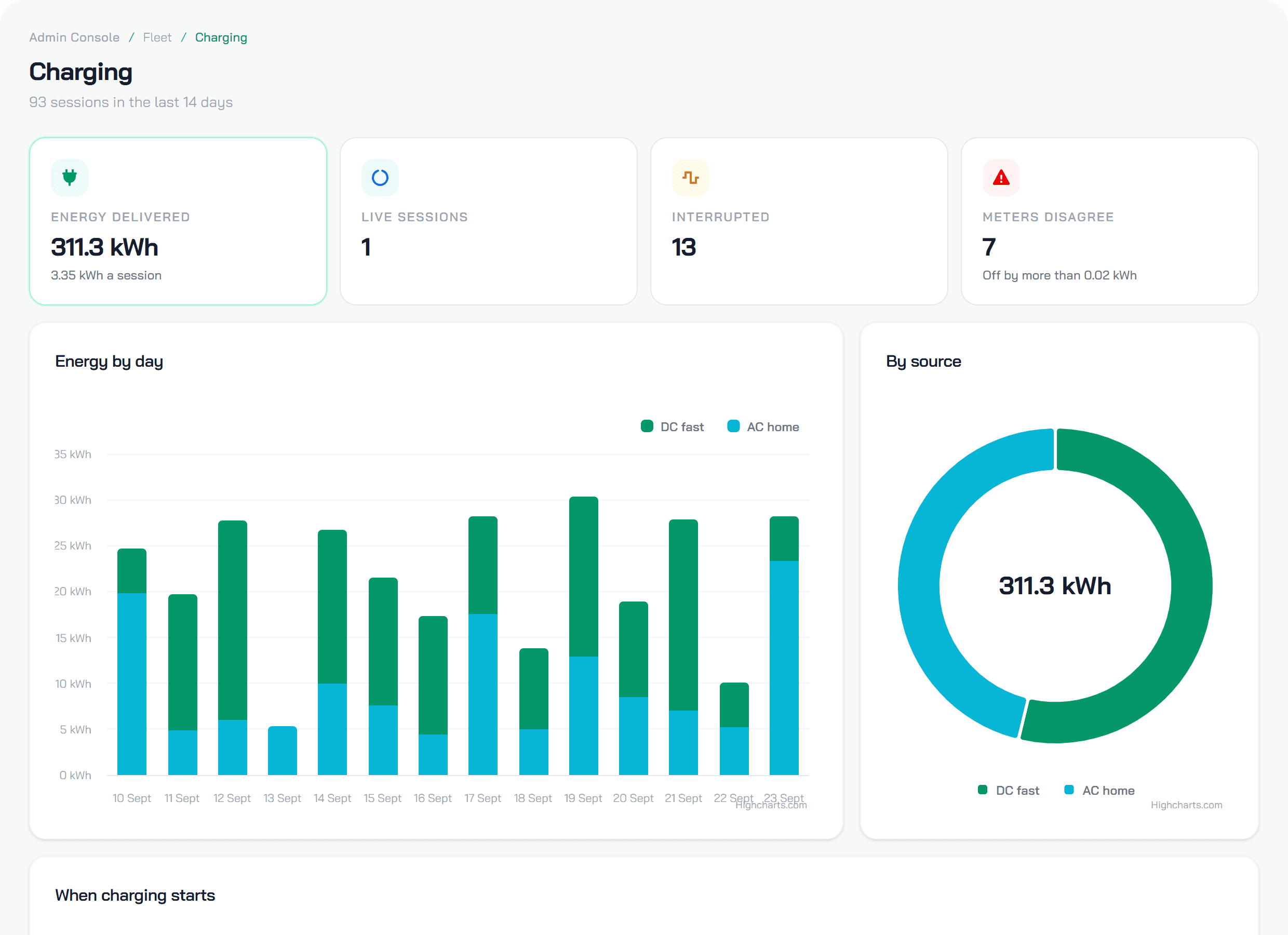Click the Highcharts.com credit under the donut chart
The height and width of the screenshot is (935, 1288).
1186,805
